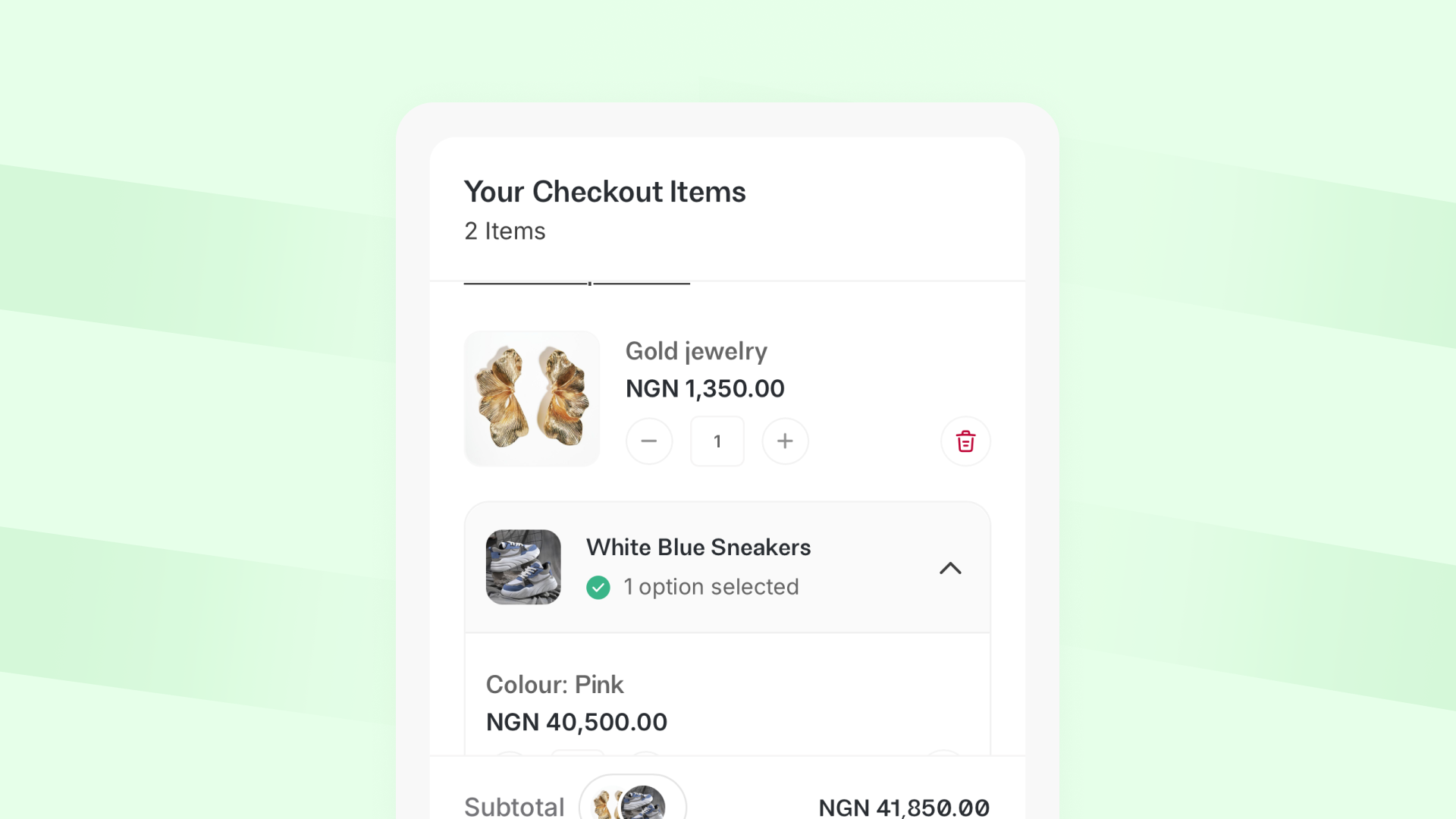Click the "1 option selected" text
This screenshot has width=1456, height=819.
click(x=711, y=587)
